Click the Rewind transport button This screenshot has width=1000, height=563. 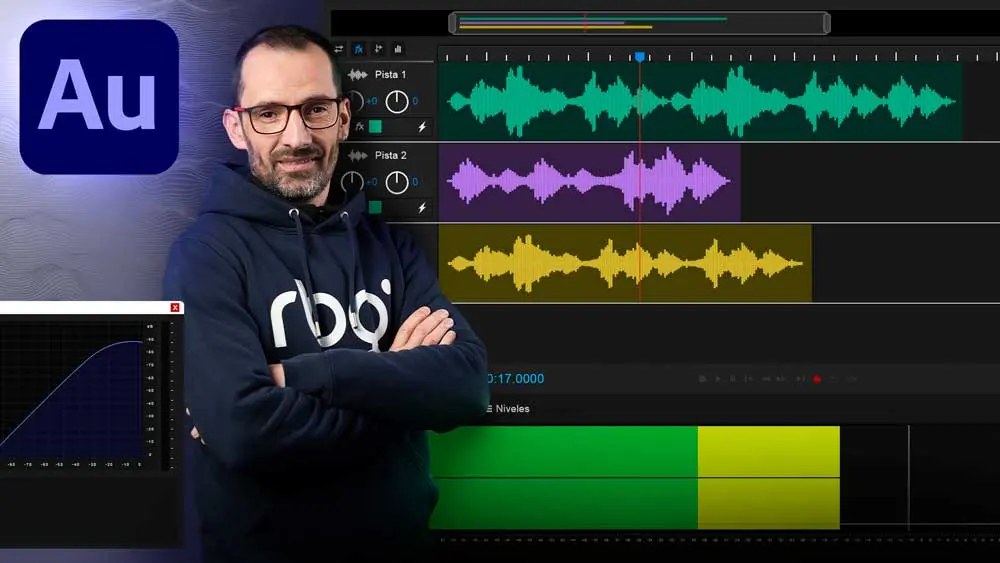tap(767, 379)
